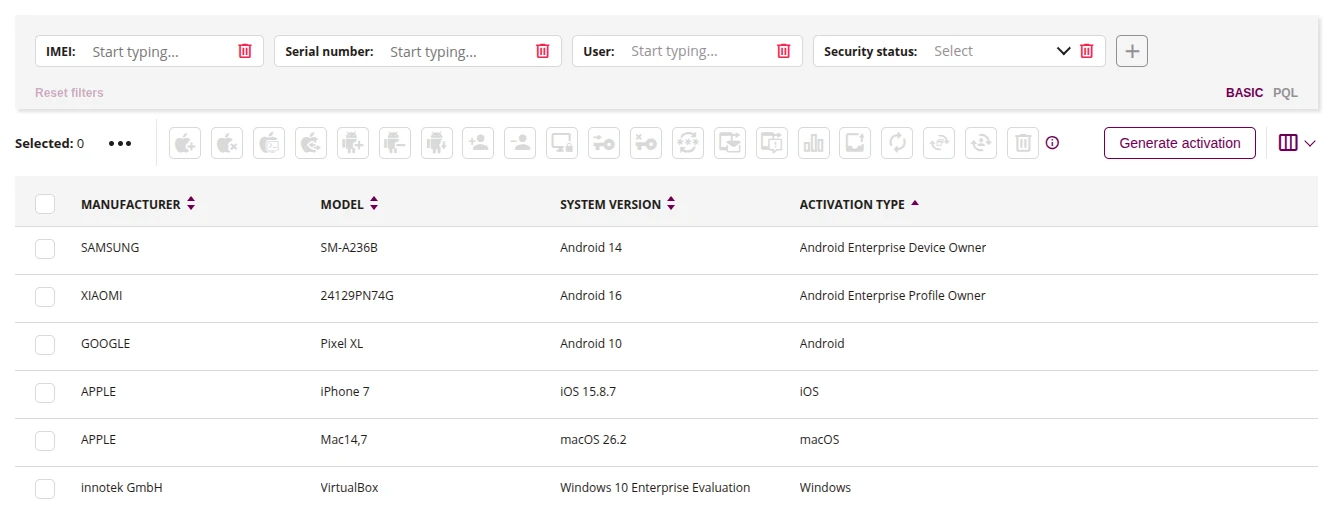Tick the innotek GmbH VirtualBox row checkbox
Screen dimensions: 1333x529
pyautogui.click(x=45, y=488)
